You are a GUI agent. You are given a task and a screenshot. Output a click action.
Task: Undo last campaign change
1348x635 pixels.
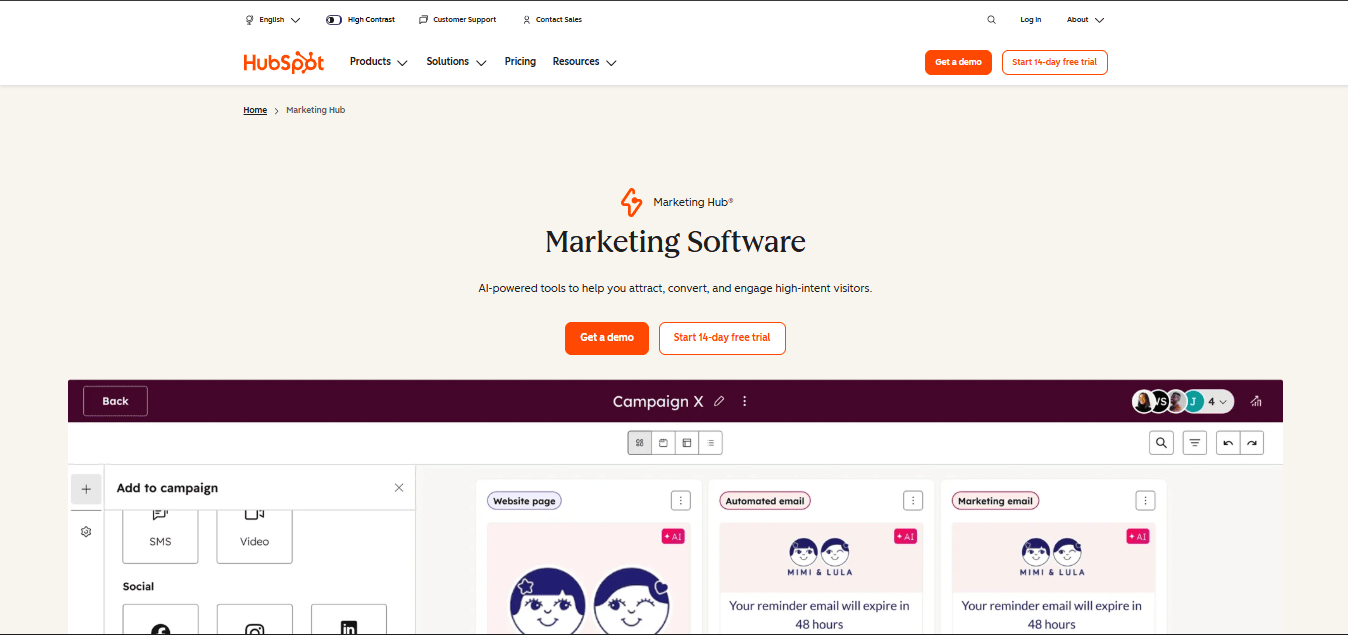[1228, 442]
